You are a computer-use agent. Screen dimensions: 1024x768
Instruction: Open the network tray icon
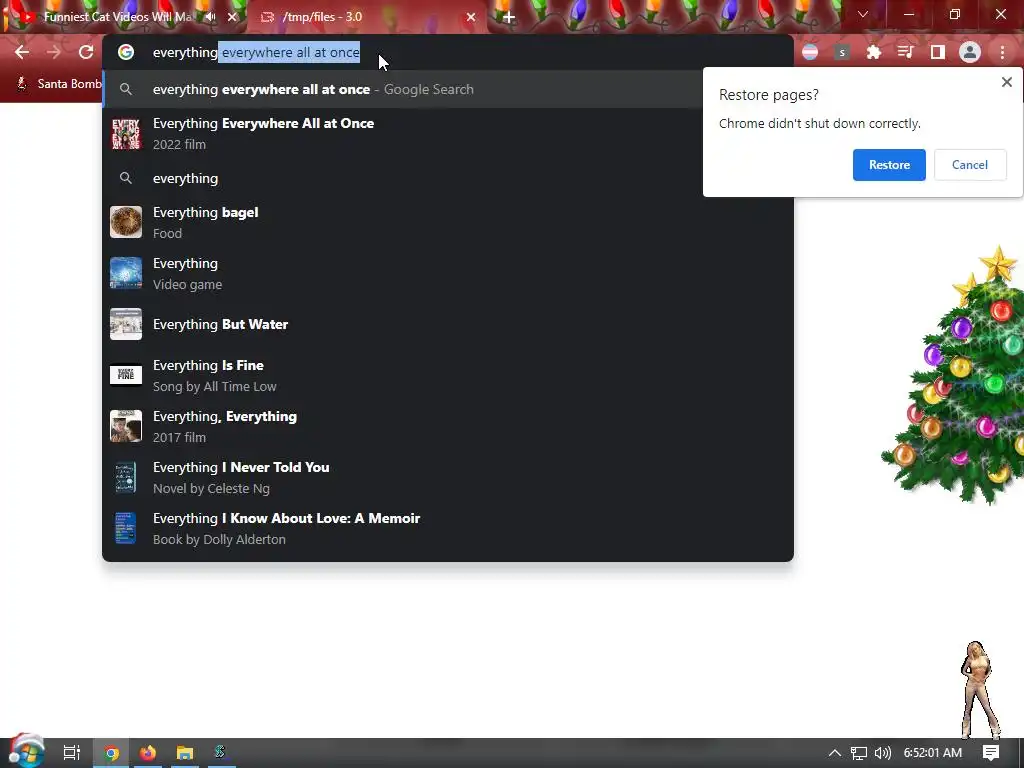tap(859, 753)
